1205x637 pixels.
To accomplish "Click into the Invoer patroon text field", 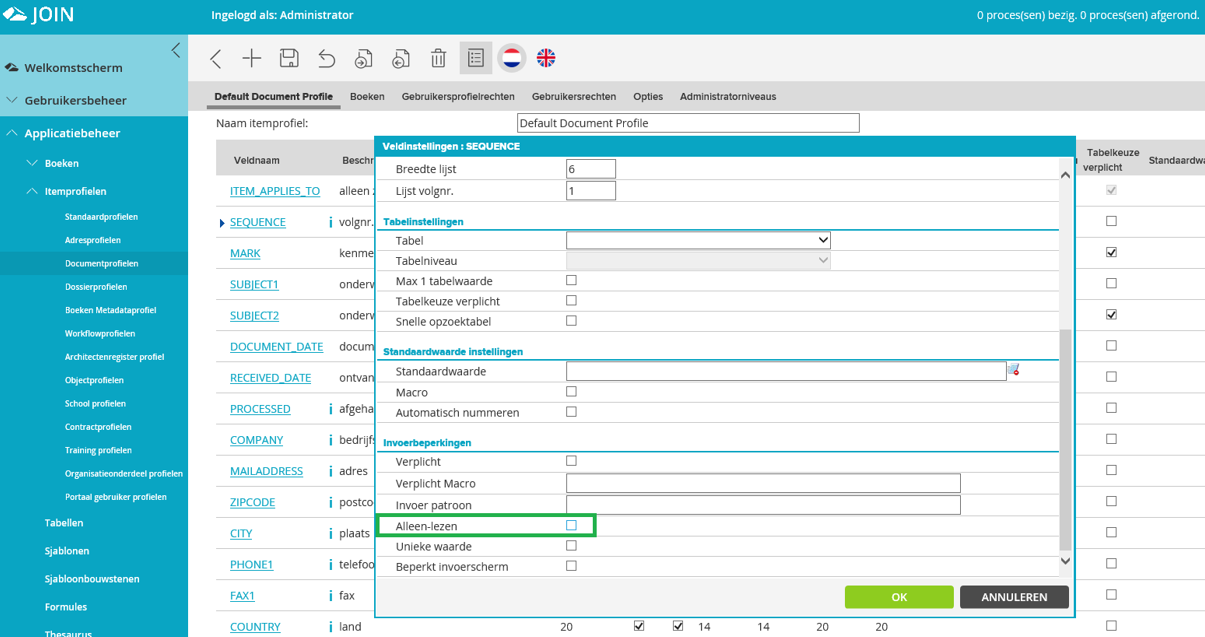I will [x=763, y=505].
